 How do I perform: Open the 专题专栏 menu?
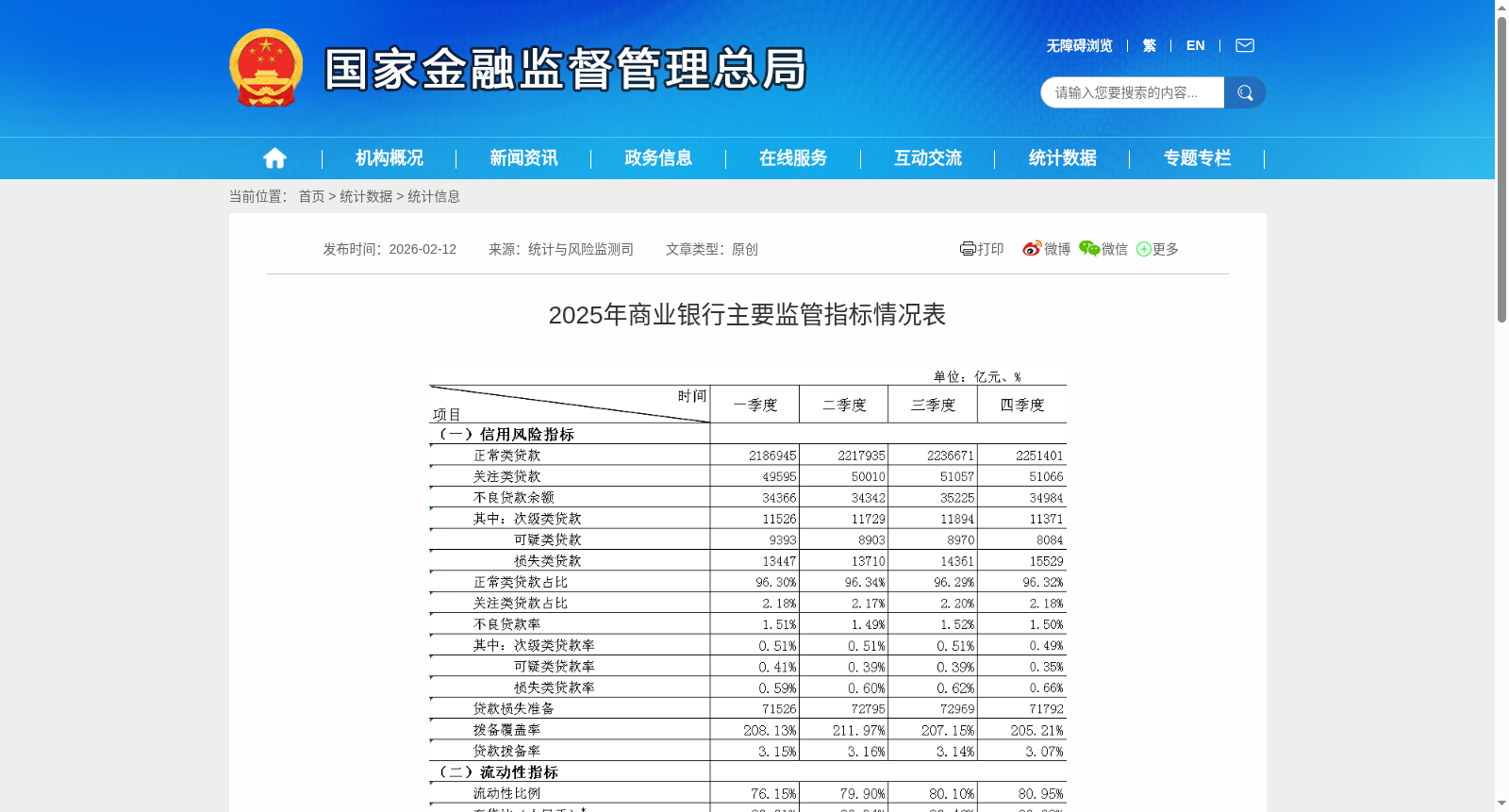[x=1198, y=158]
